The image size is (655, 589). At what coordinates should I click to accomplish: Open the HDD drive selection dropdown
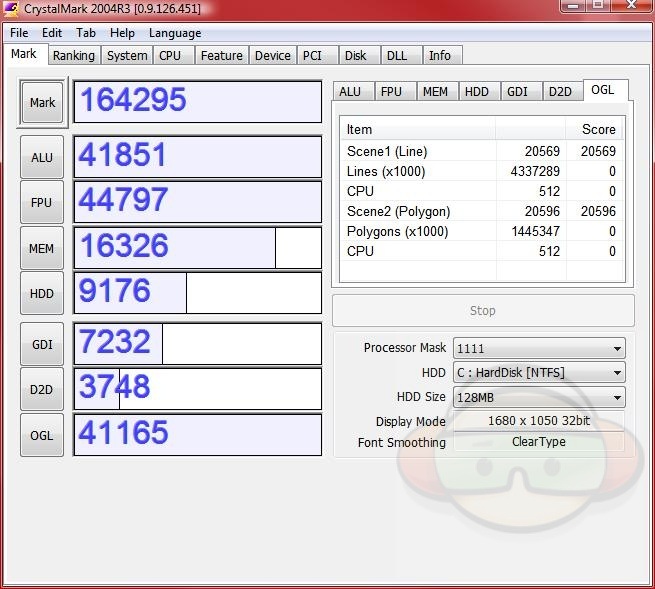(538, 373)
